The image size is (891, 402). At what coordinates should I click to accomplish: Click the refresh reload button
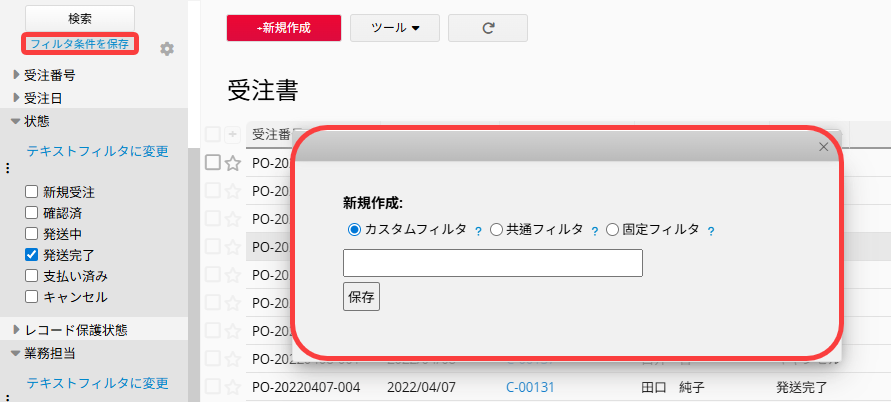(488, 28)
